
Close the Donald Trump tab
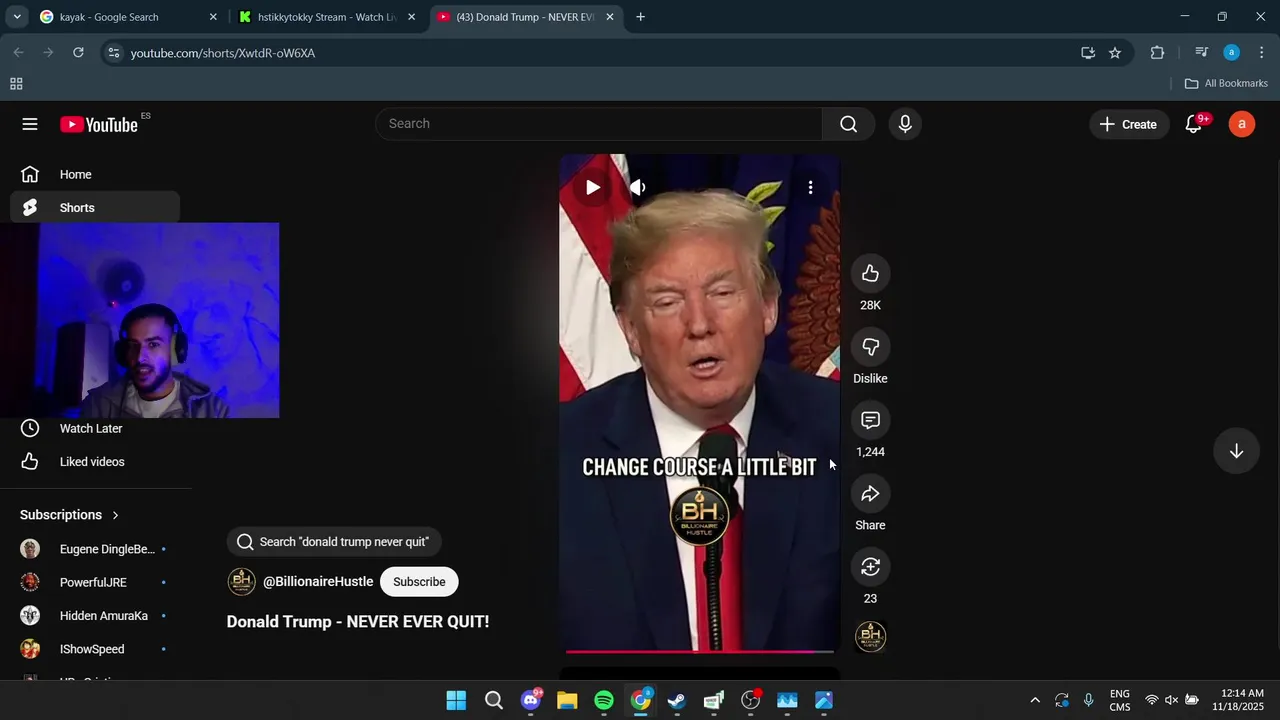pos(610,17)
